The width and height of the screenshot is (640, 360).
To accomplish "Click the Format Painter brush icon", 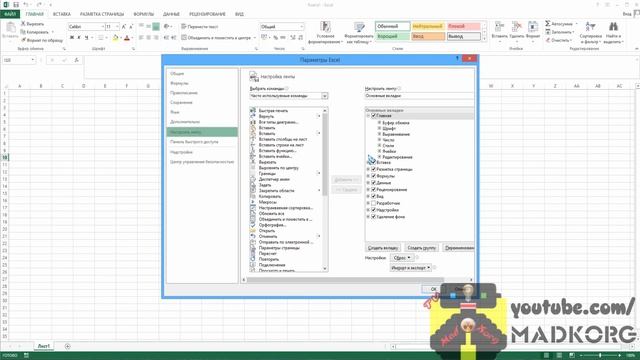I will [23, 40].
